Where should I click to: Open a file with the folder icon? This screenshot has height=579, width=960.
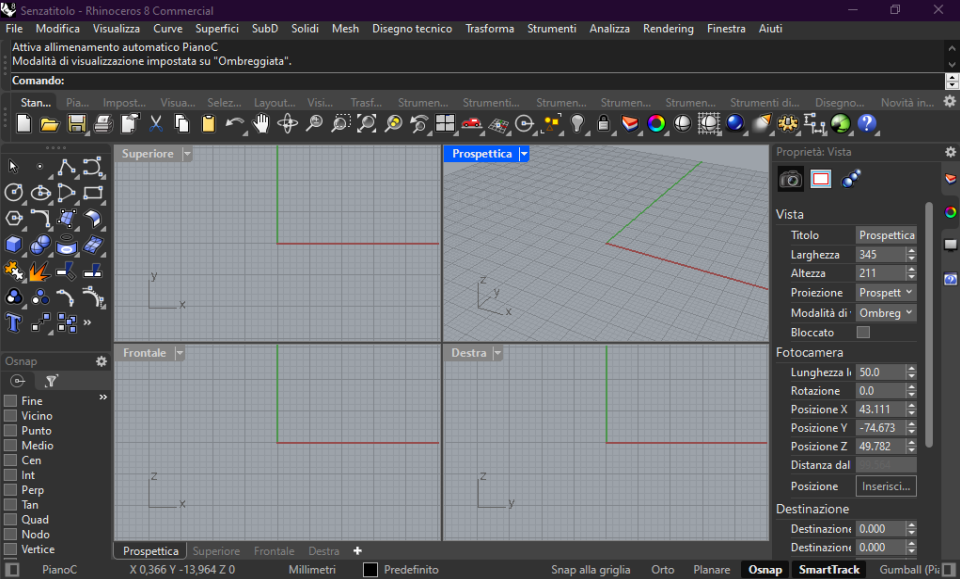[x=50, y=124]
